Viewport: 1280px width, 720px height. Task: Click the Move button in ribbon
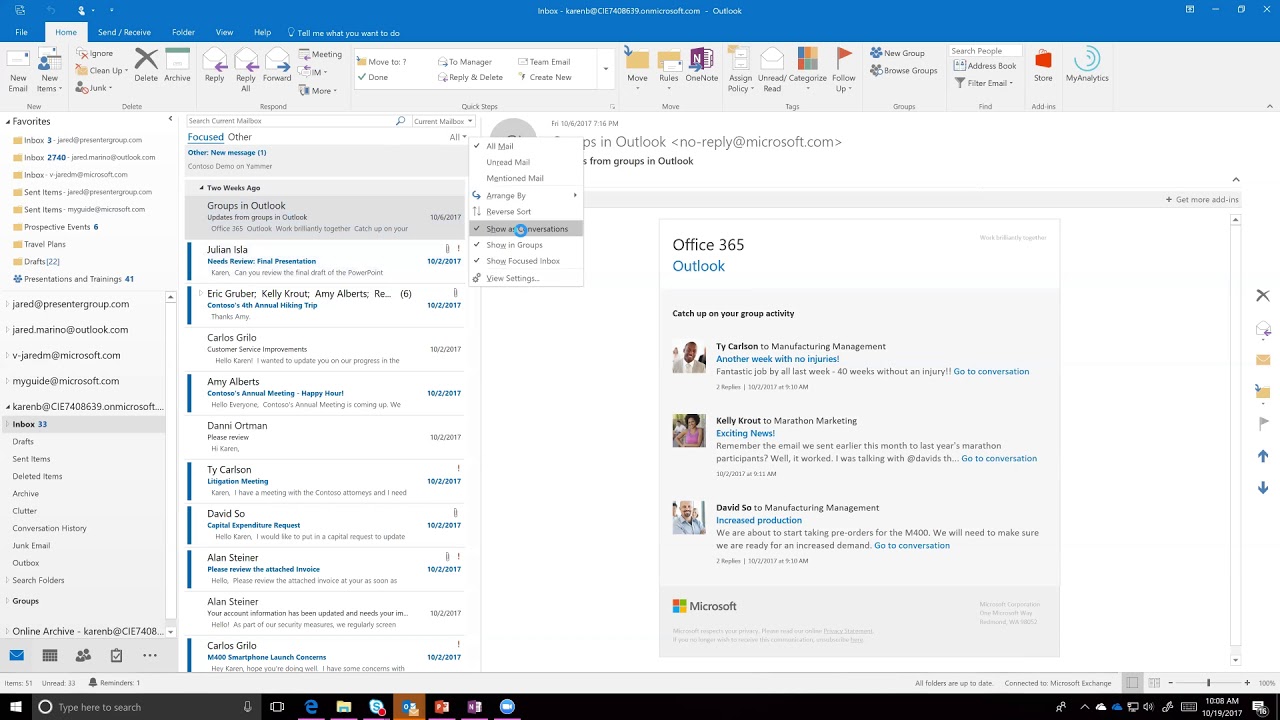tap(637, 68)
